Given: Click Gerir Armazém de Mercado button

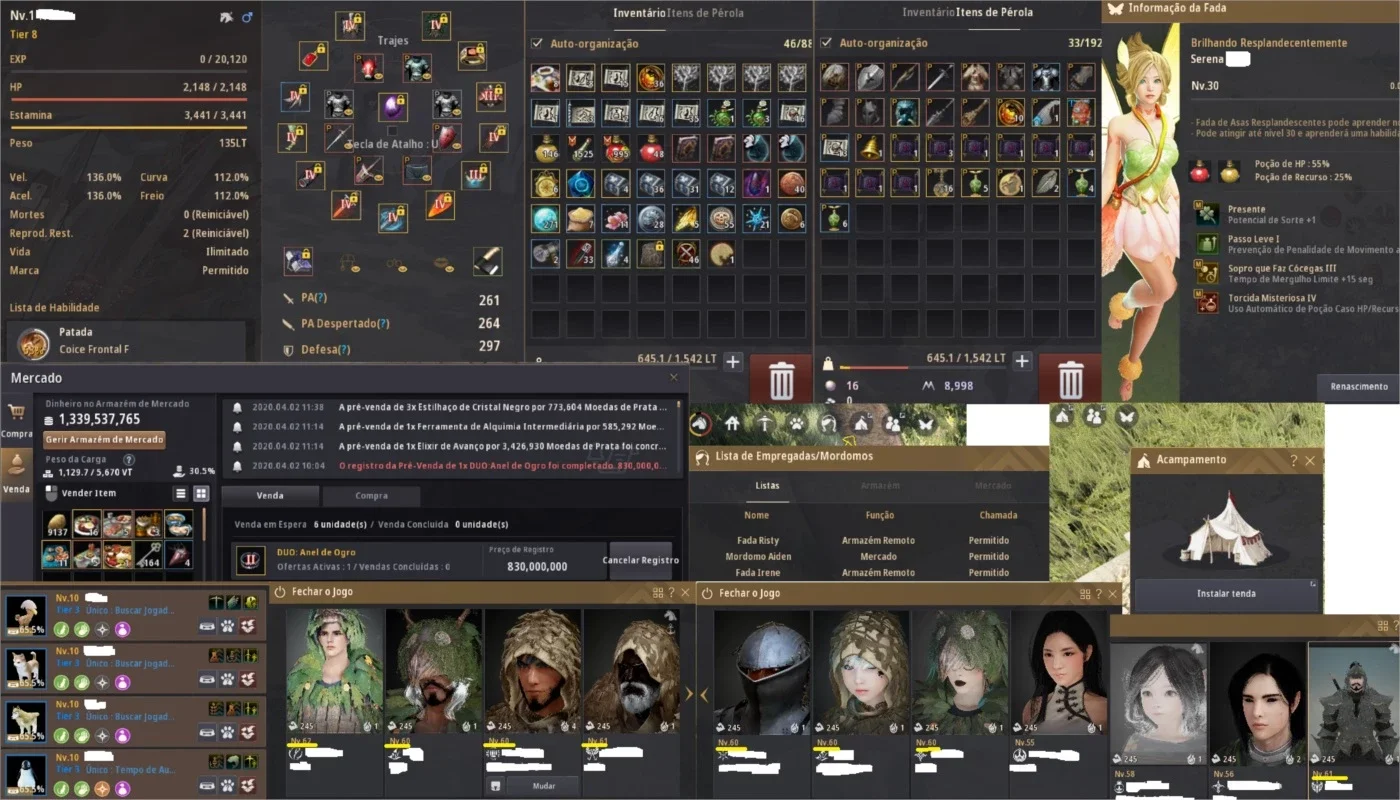Looking at the screenshot, I should pos(105,440).
